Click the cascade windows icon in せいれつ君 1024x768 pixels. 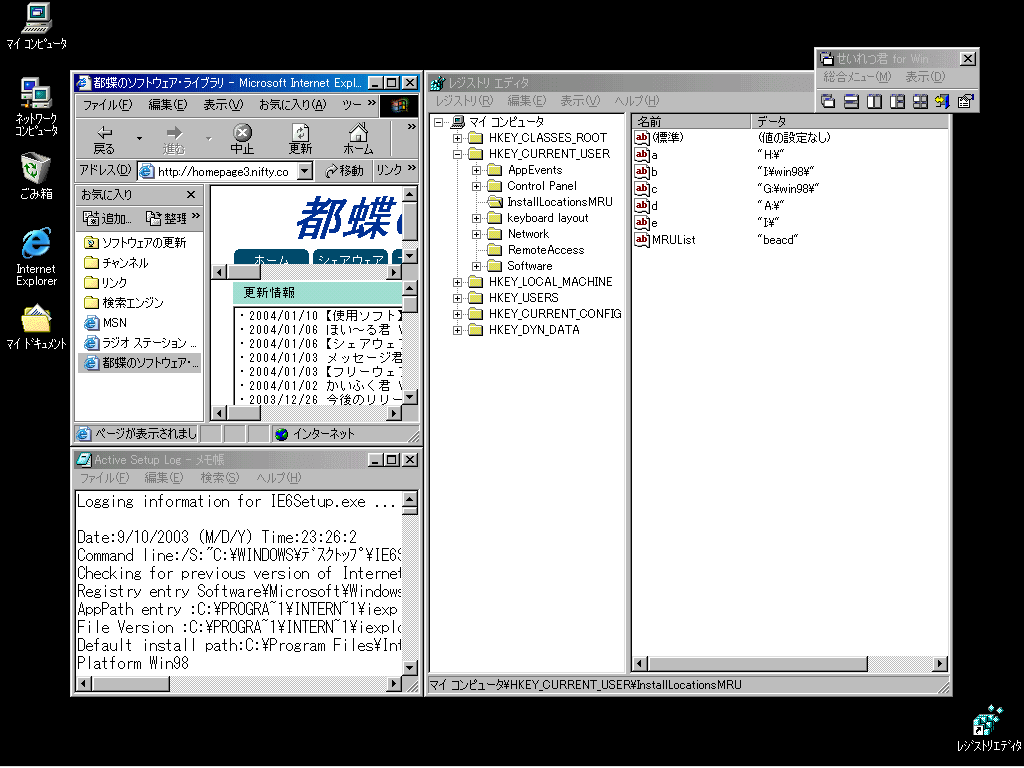(x=828, y=101)
